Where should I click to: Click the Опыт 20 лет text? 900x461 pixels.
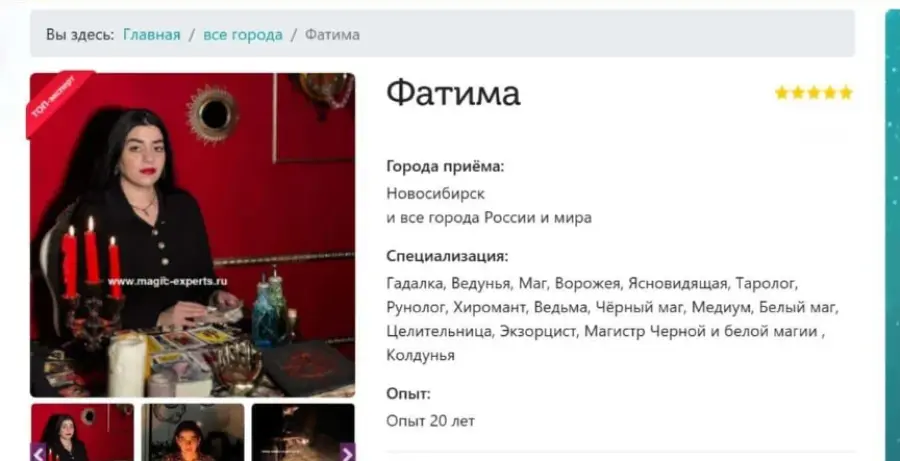[430, 421]
